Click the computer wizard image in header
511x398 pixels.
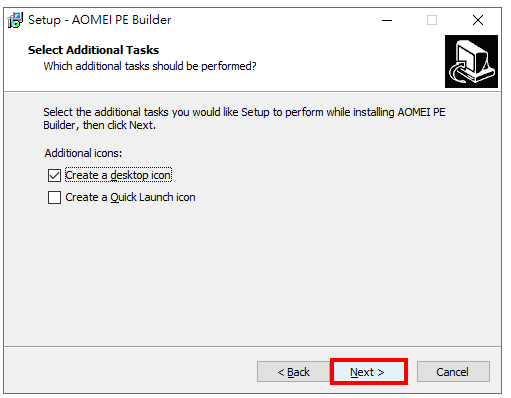click(x=471, y=61)
